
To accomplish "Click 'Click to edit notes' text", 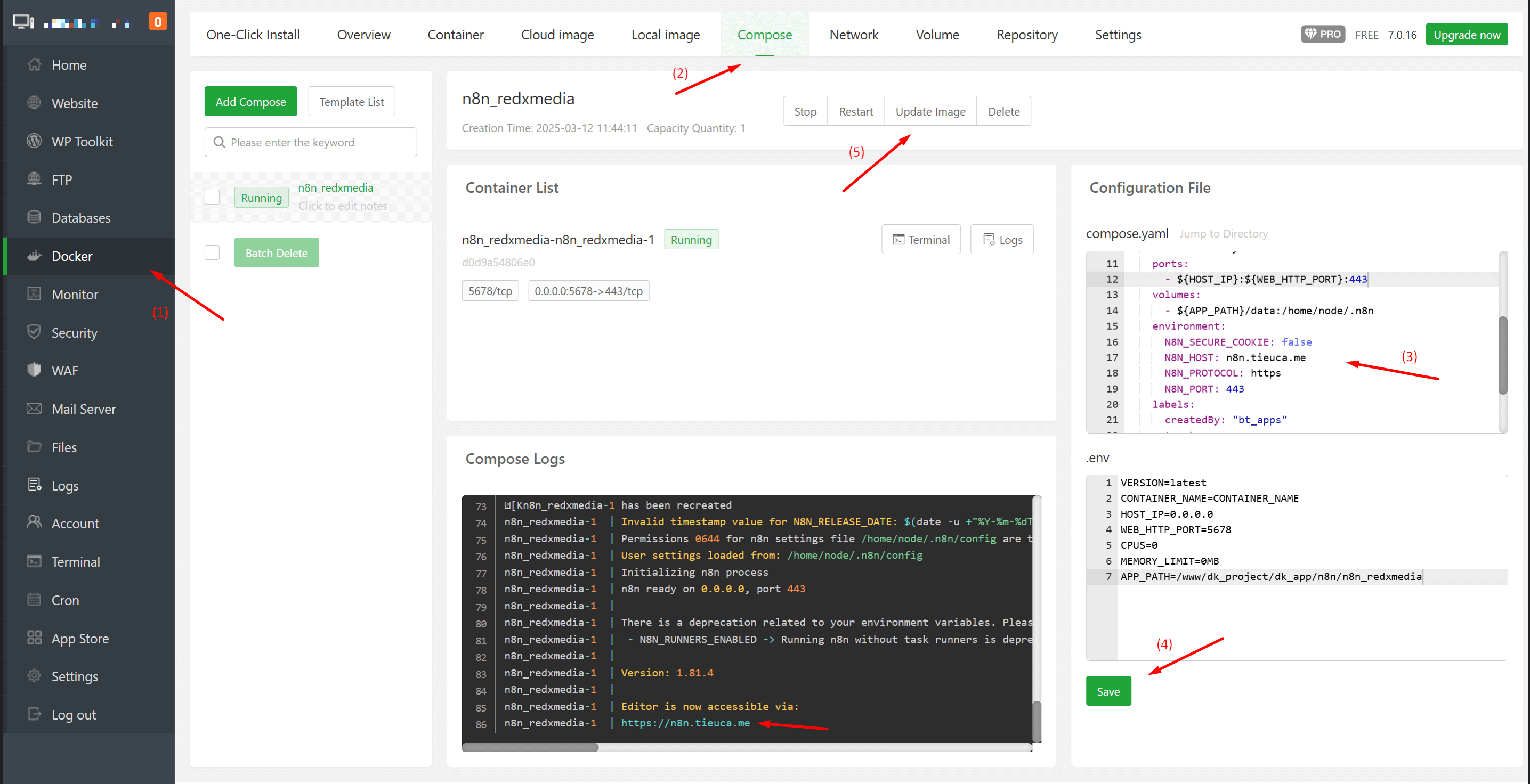I will (x=343, y=206).
